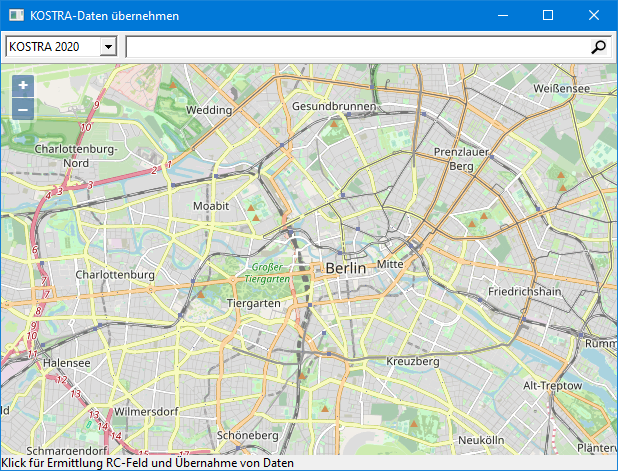Pick Gesundbrunnen on the map

tap(334, 106)
